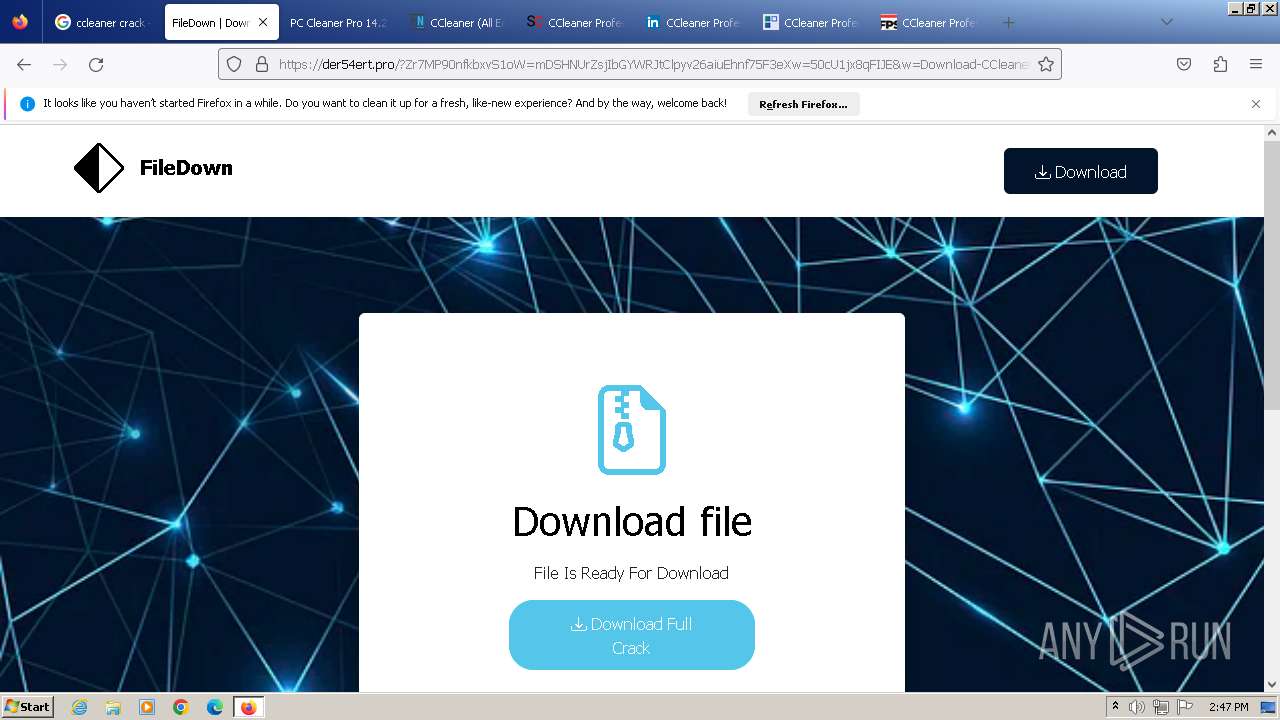Click the FileDown brand name
The height and width of the screenshot is (720, 1280).
[x=186, y=168]
